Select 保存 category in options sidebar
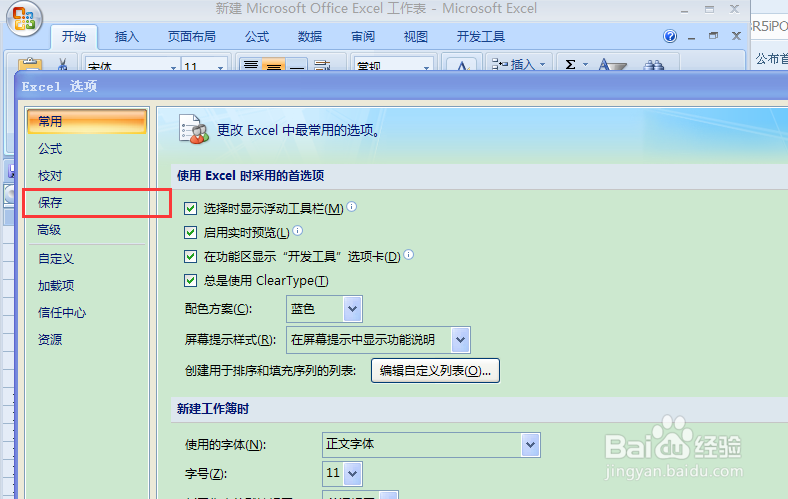 point(87,203)
